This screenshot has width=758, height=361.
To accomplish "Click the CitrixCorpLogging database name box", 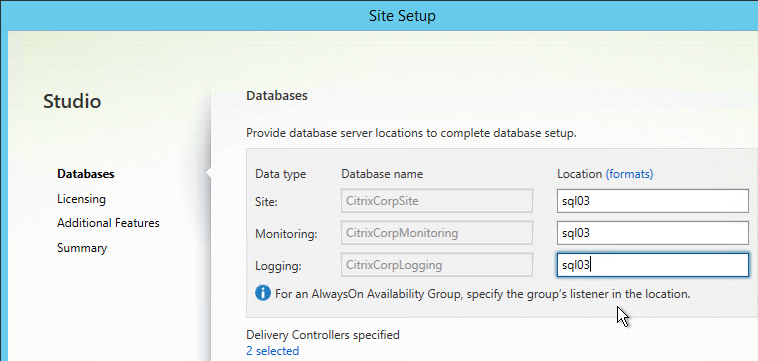I will click(x=437, y=265).
